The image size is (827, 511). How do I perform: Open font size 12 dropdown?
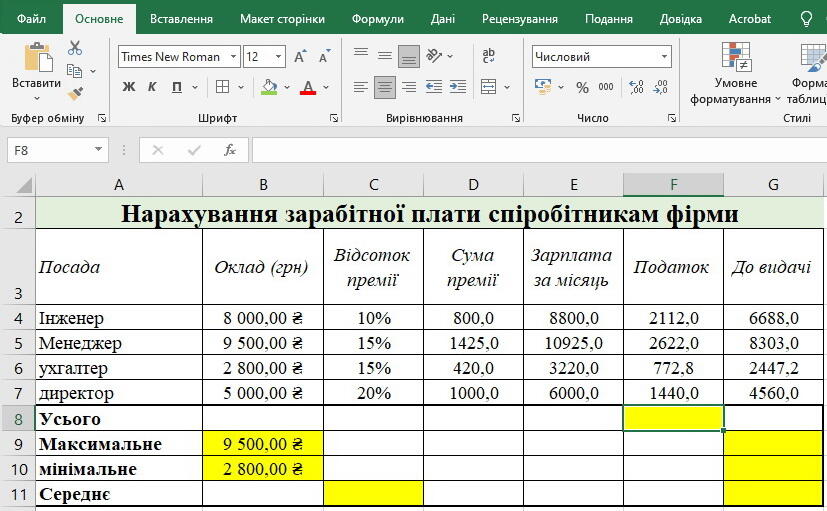click(x=278, y=56)
